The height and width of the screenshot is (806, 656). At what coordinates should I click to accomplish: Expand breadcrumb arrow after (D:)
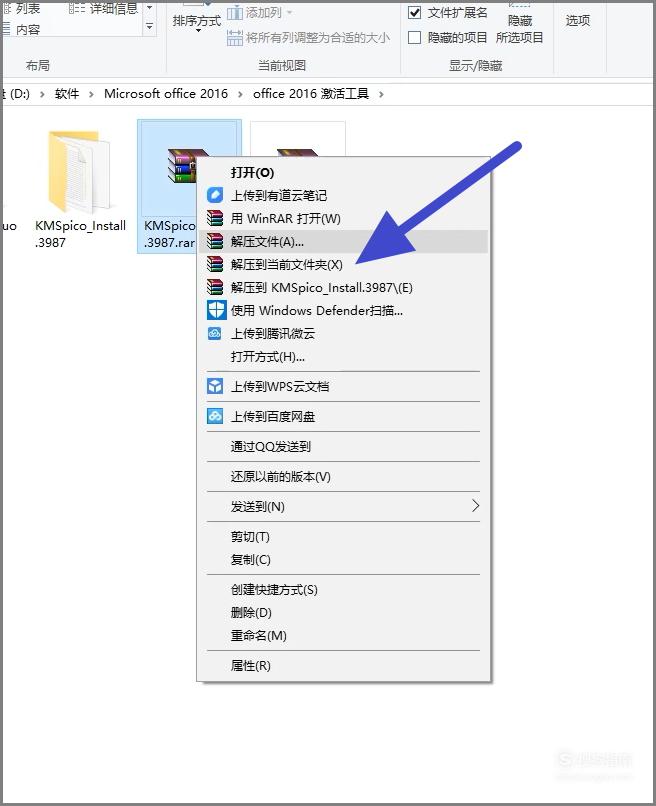(x=42, y=94)
